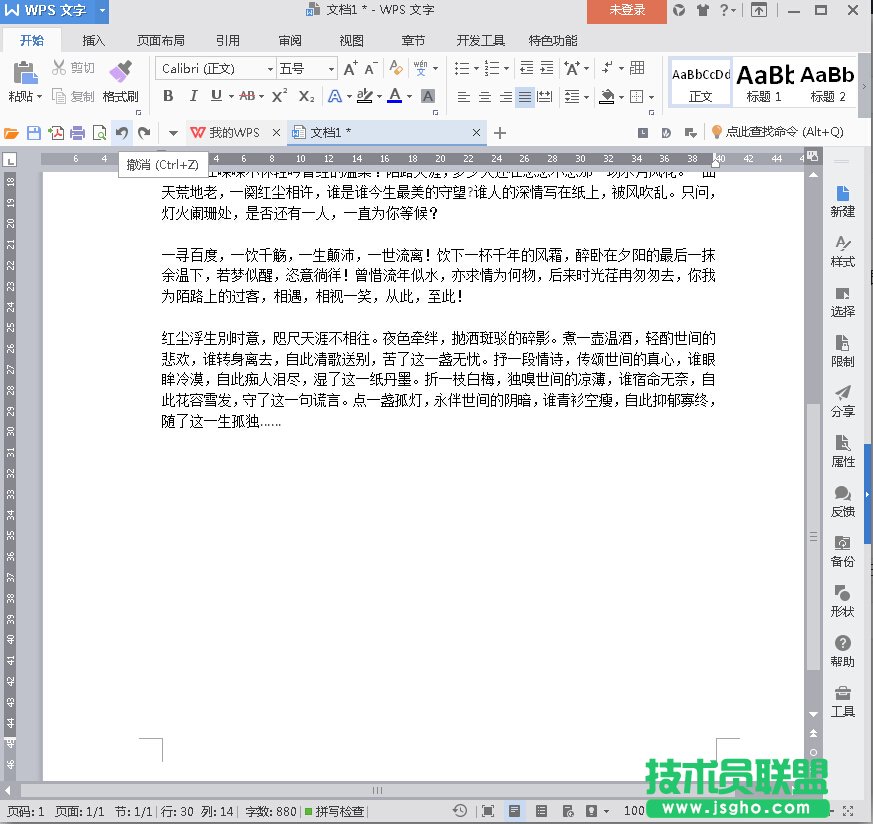Switch to the 插入 ribbon tab
The image size is (873, 824).
[93, 41]
